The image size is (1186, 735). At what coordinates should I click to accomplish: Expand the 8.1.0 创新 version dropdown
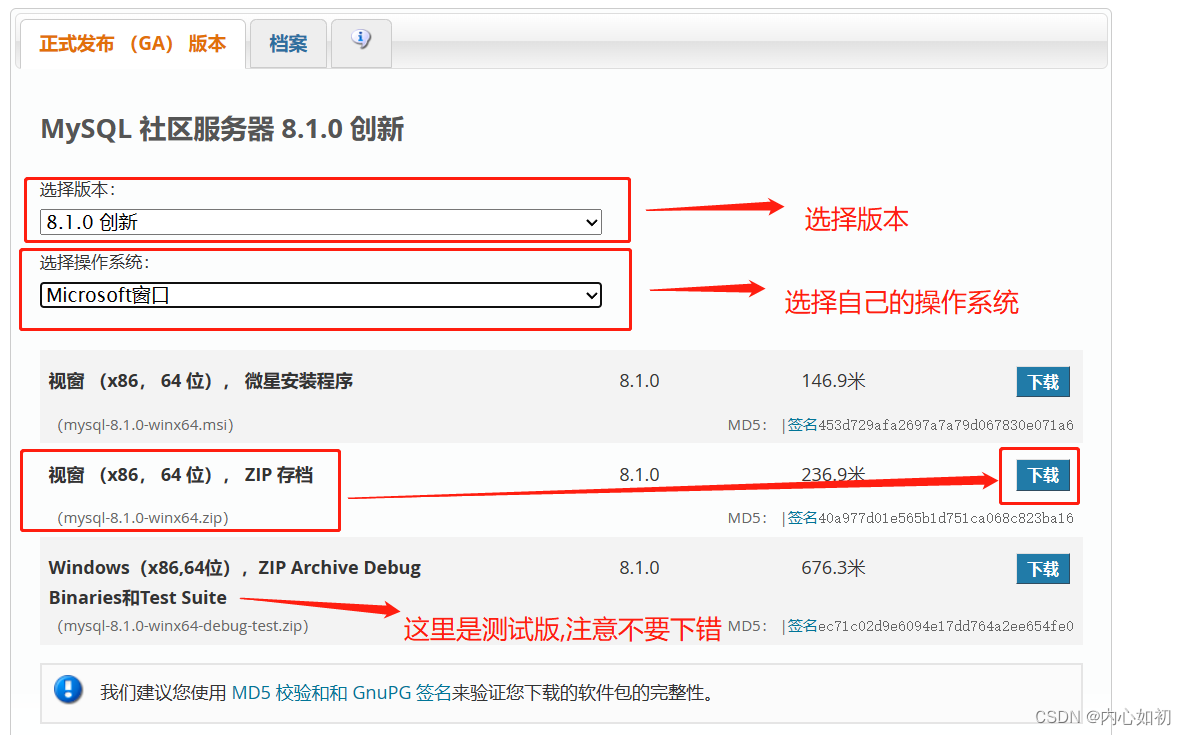click(x=321, y=222)
